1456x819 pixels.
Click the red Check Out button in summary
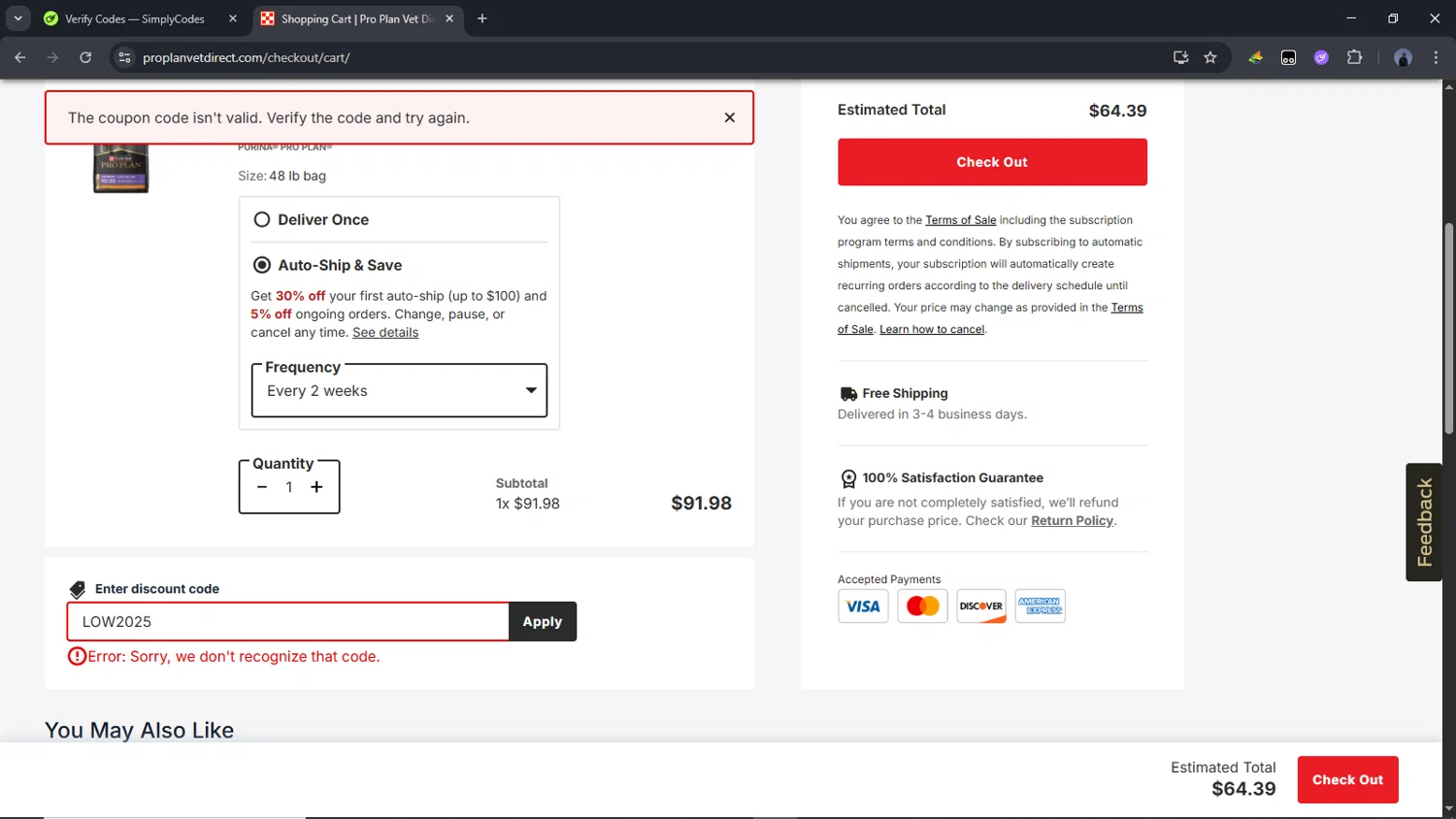click(992, 162)
